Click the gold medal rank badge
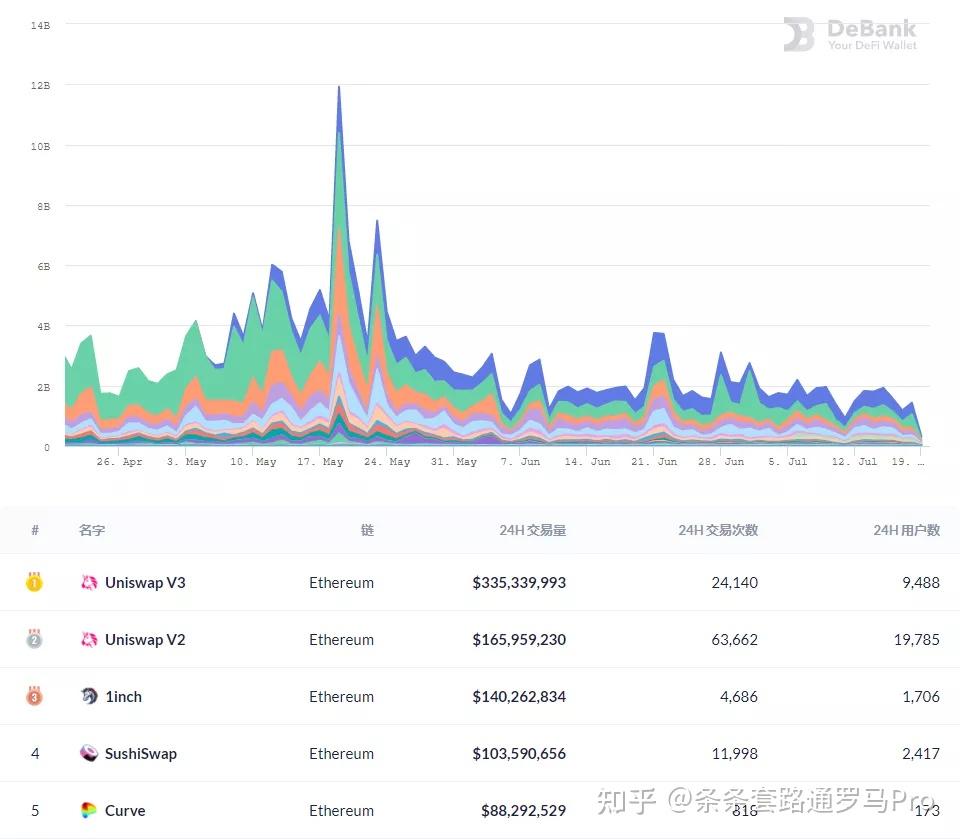The image size is (960, 839). pyautogui.click(x=34, y=582)
